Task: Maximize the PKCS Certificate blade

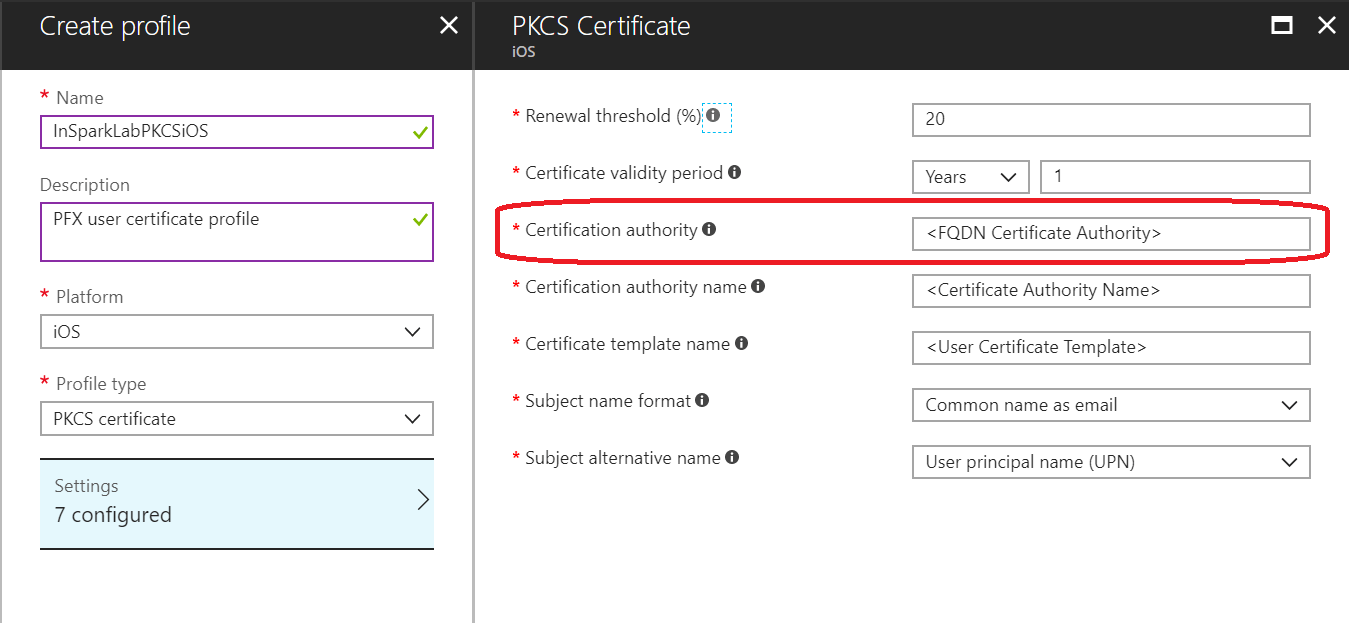Action: coord(1282,25)
